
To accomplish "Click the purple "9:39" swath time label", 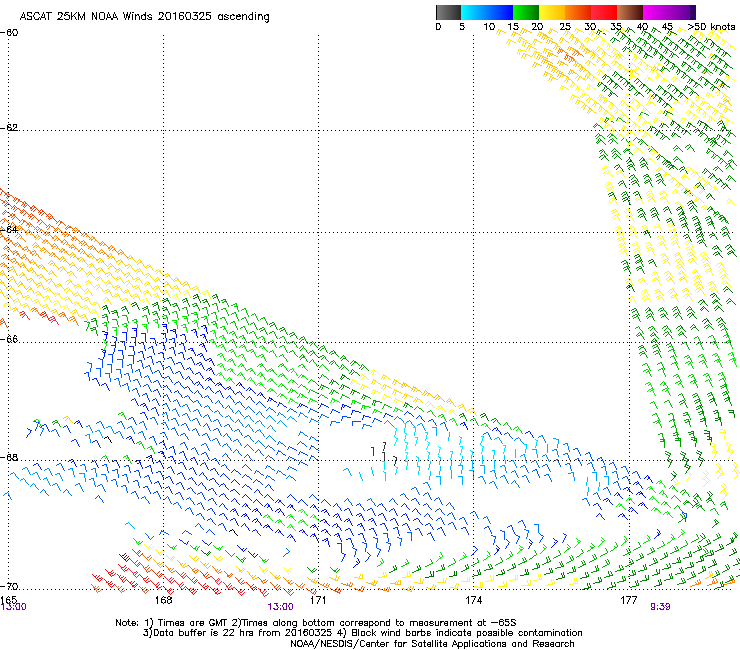I will click(x=660, y=607).
